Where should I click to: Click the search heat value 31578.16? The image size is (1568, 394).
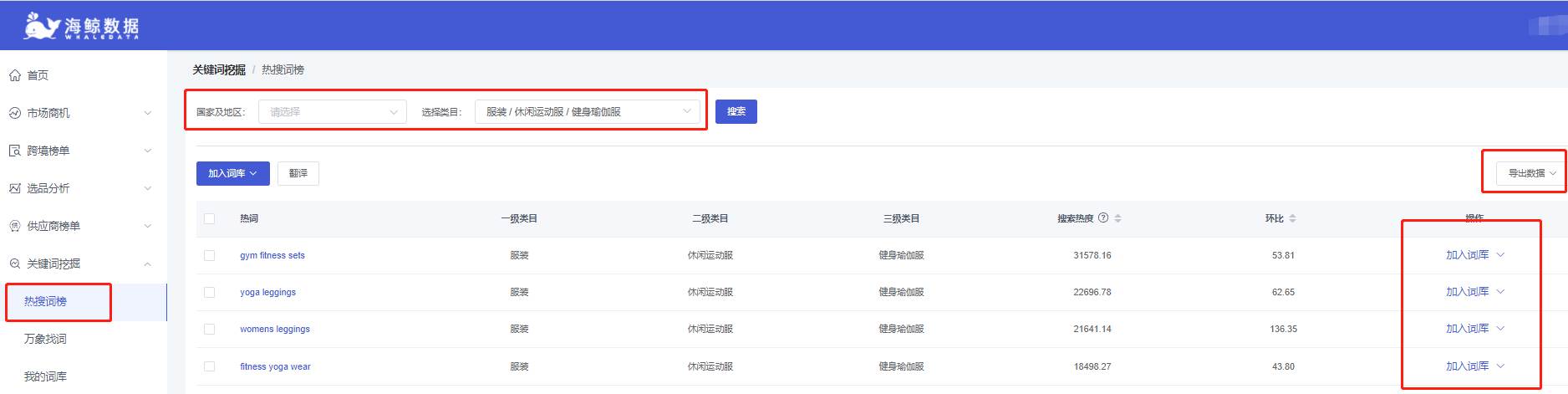tap(1092, 255)
